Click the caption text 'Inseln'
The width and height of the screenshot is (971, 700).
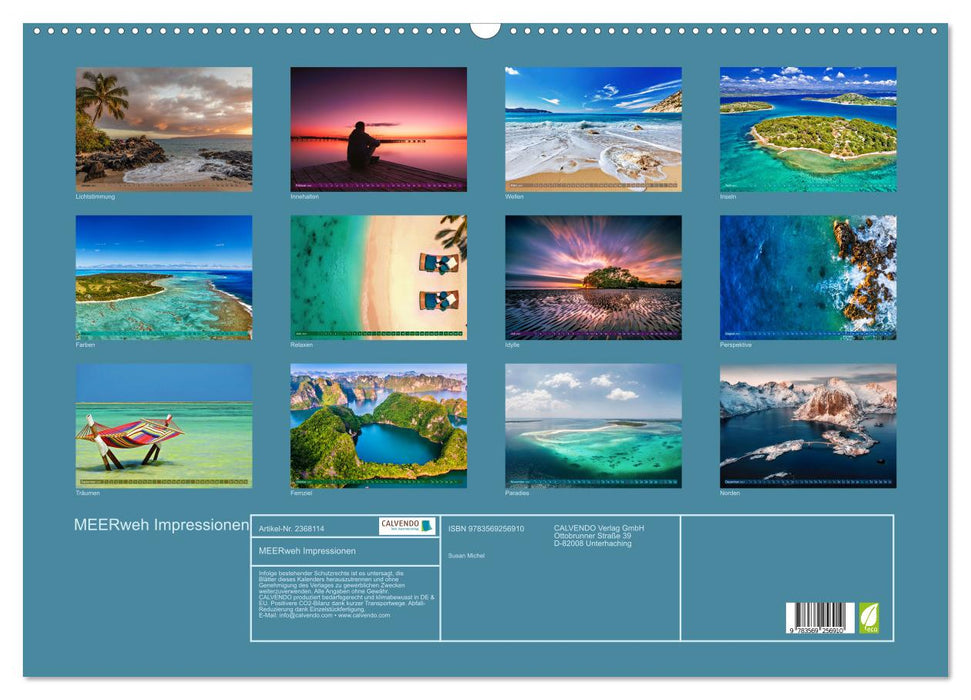pos(728,196)
